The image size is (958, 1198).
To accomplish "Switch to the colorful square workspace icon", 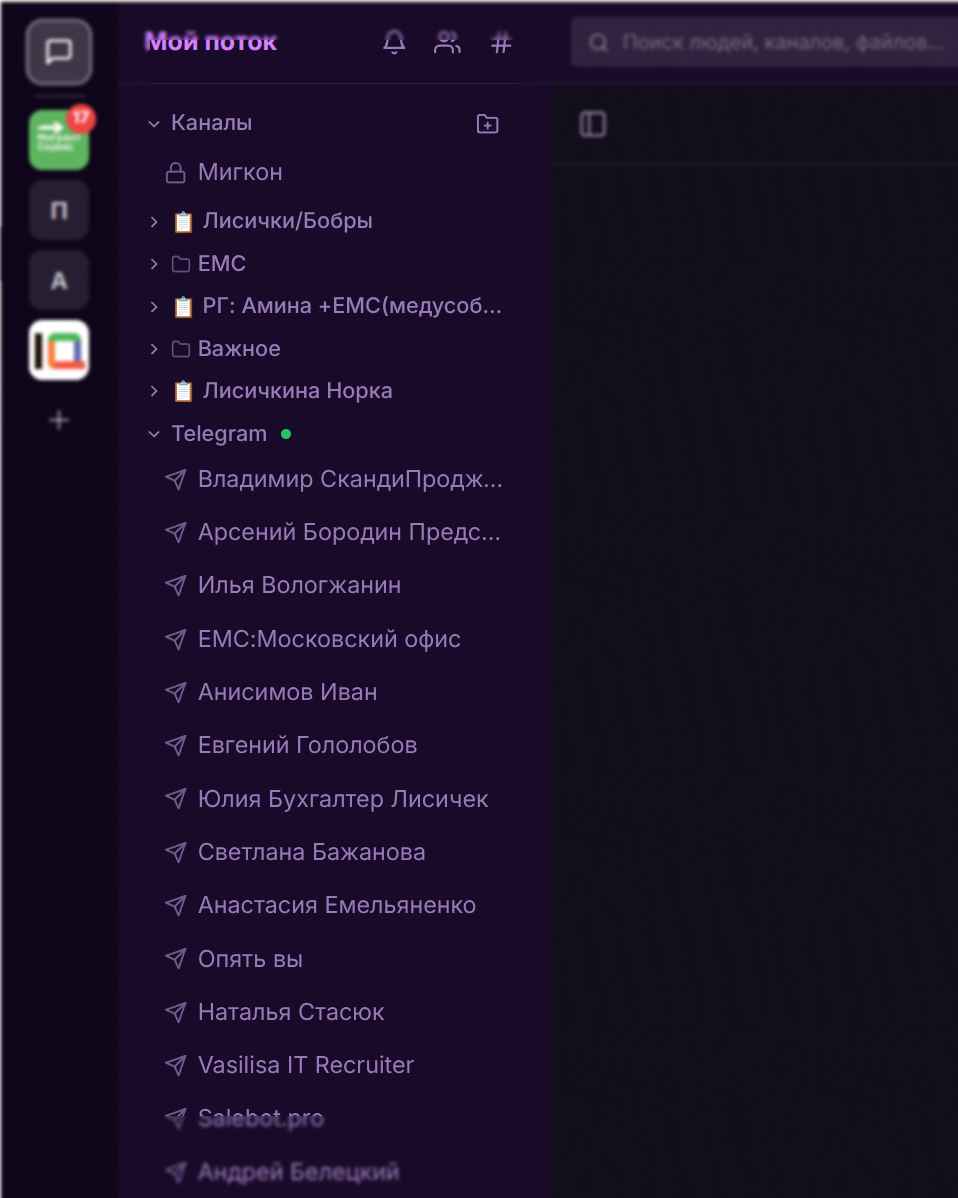I will click(x=59, y=350).
